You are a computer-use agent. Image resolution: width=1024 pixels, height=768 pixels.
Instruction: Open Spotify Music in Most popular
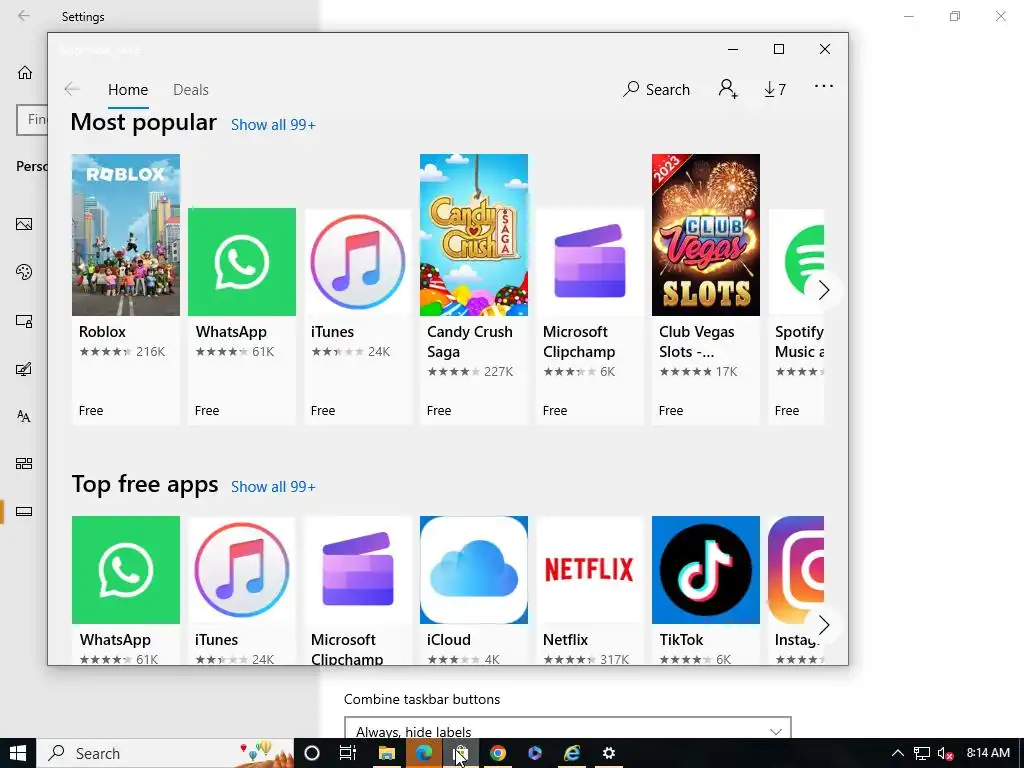(x=796, y=316)
